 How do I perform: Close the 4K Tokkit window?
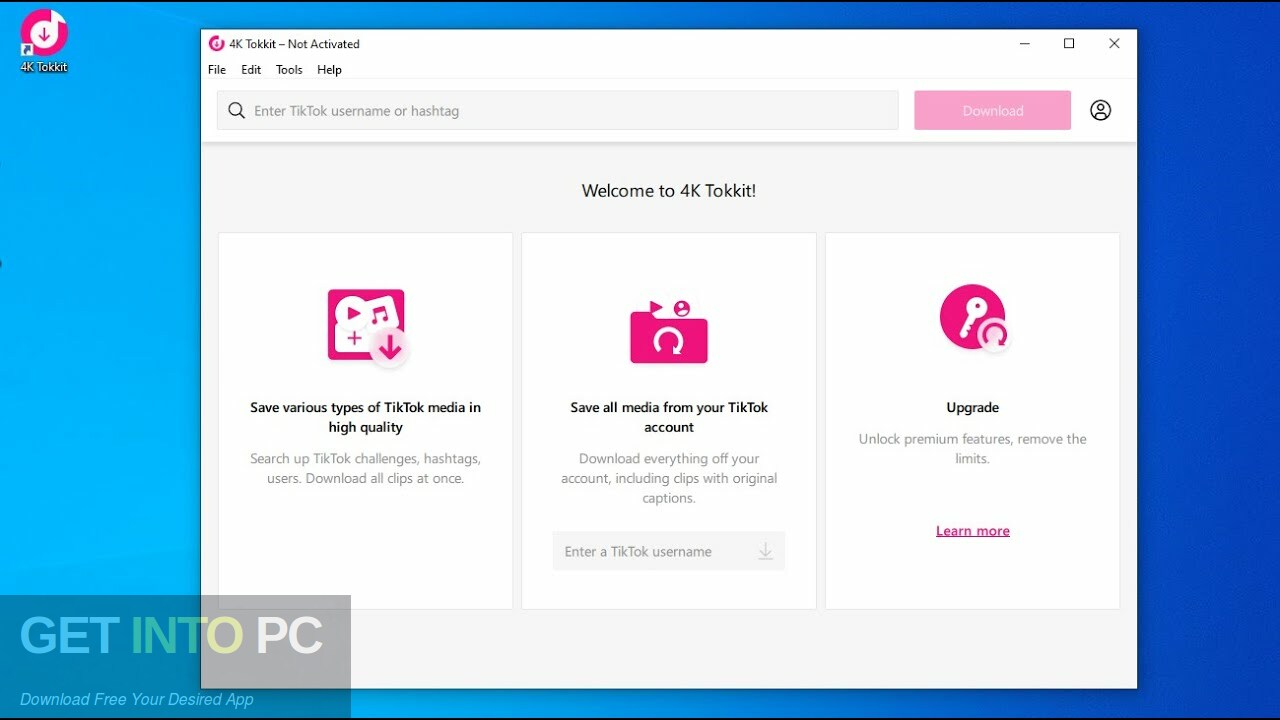coord(1114,43)
